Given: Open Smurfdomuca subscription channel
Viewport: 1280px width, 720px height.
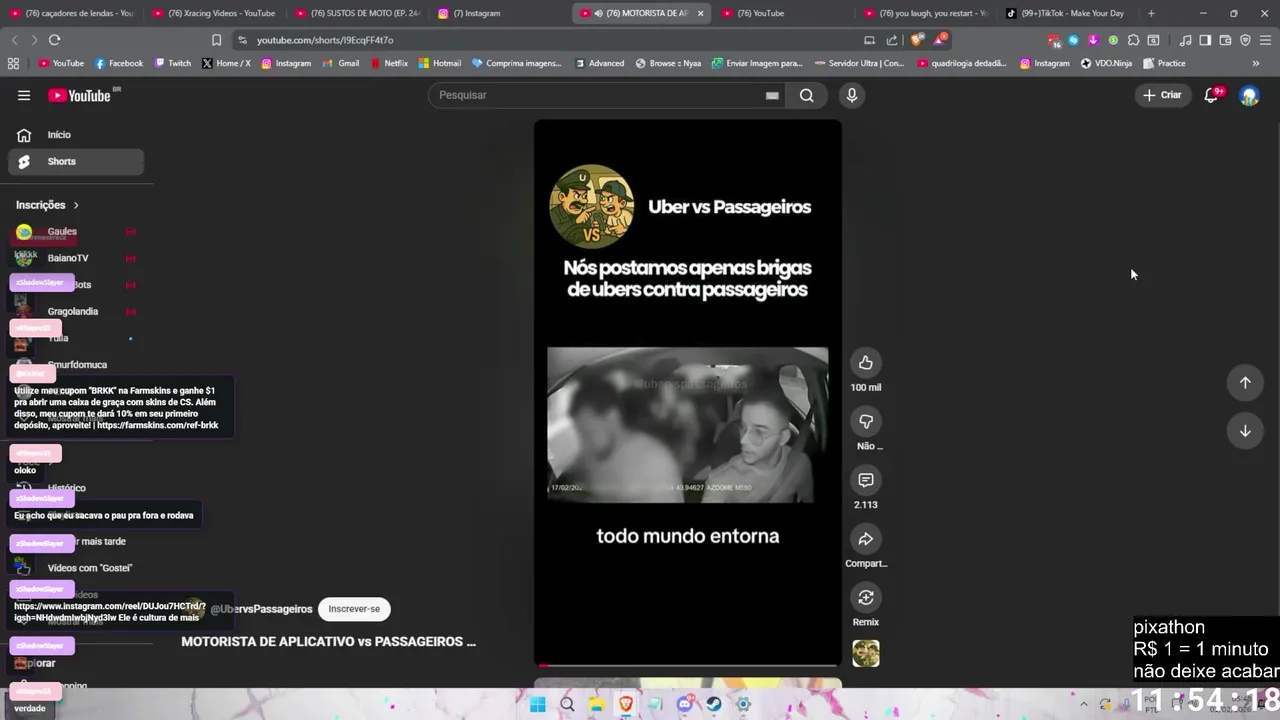Looking at the screenshot, I should click(x=76, y=365).
